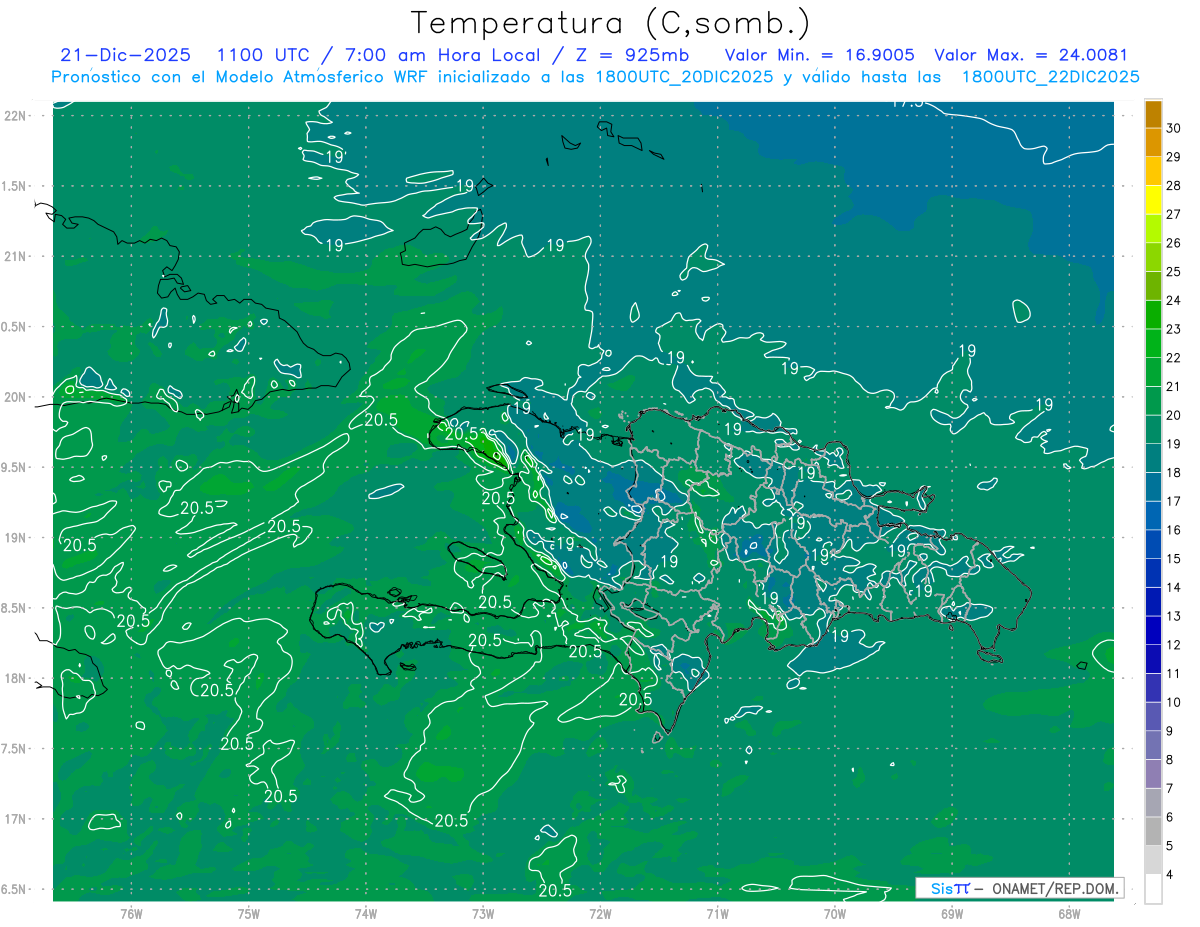The width and height of the screenshot is (1200, 927).
Task: Click the '19N' latitude axis label
Action: (15, 538)
